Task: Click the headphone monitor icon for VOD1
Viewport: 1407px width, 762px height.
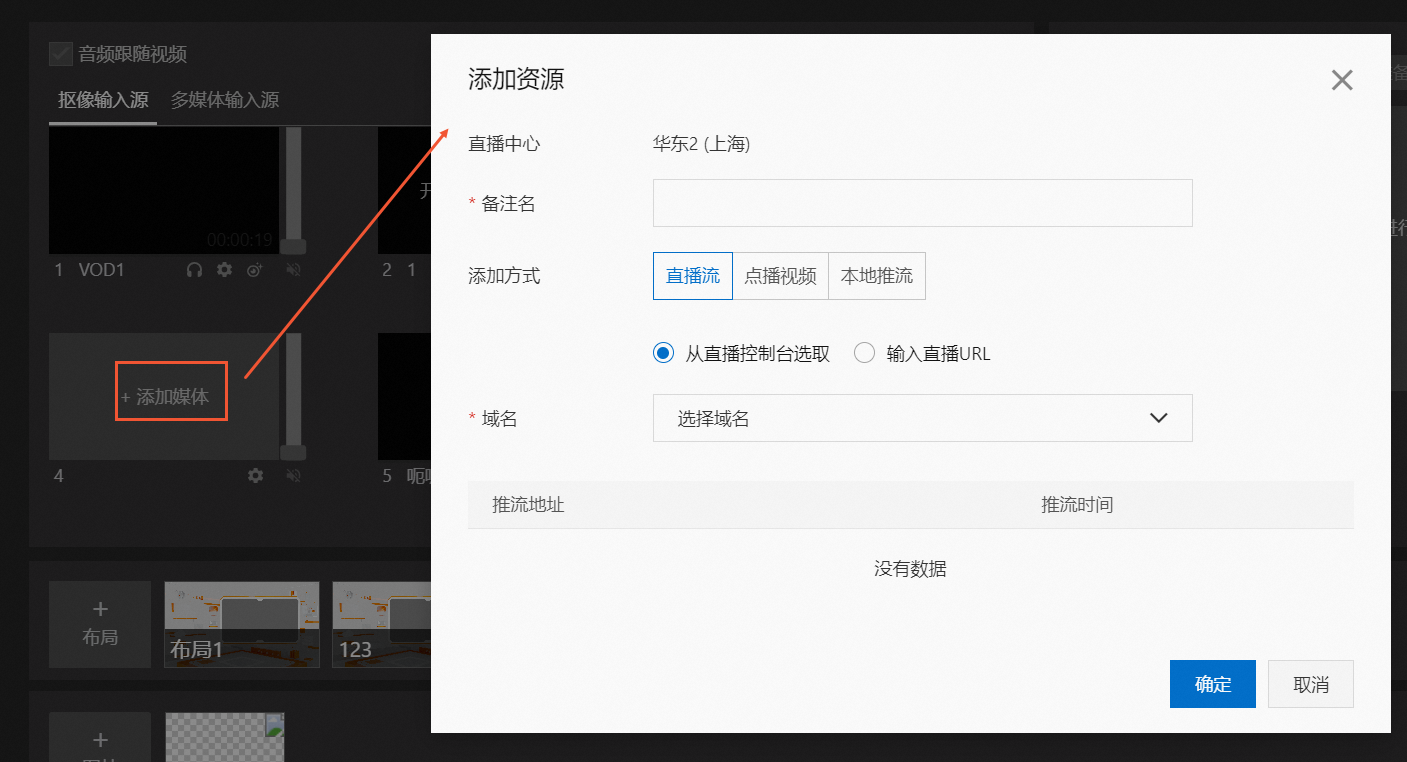Action: coord(195,270)
